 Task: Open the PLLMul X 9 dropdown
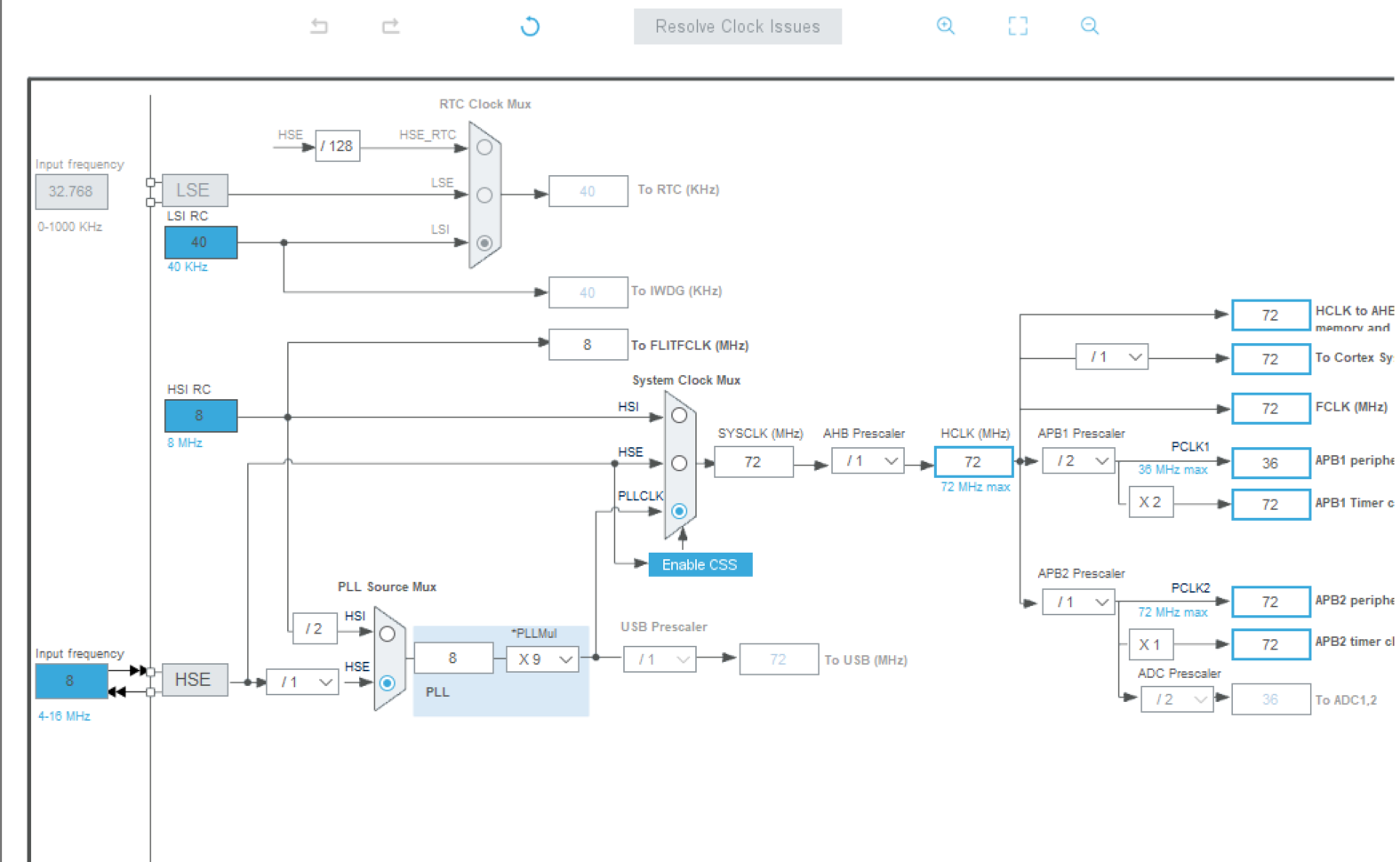(x=542, y=659)
